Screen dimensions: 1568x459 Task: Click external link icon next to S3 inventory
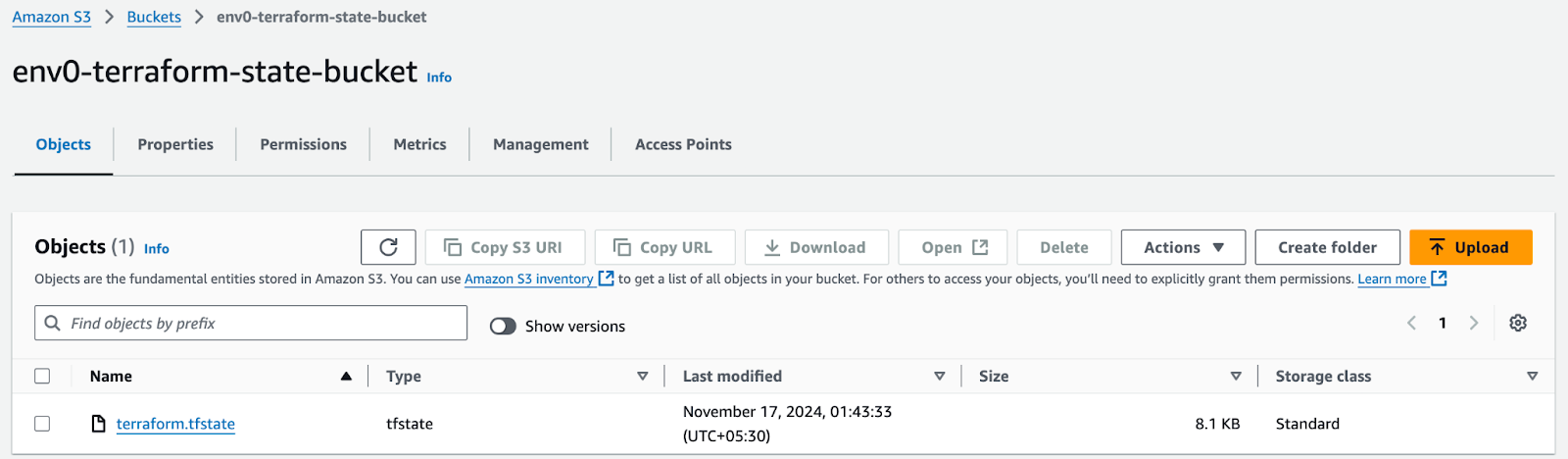click(x=606, y=279)
